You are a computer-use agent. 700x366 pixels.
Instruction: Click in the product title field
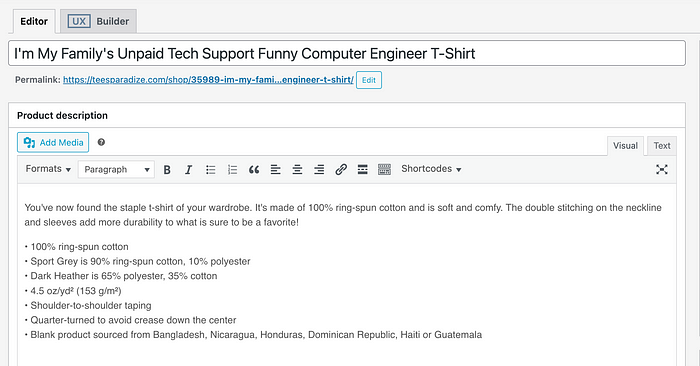pyautogui.click(x=347, y=54)
